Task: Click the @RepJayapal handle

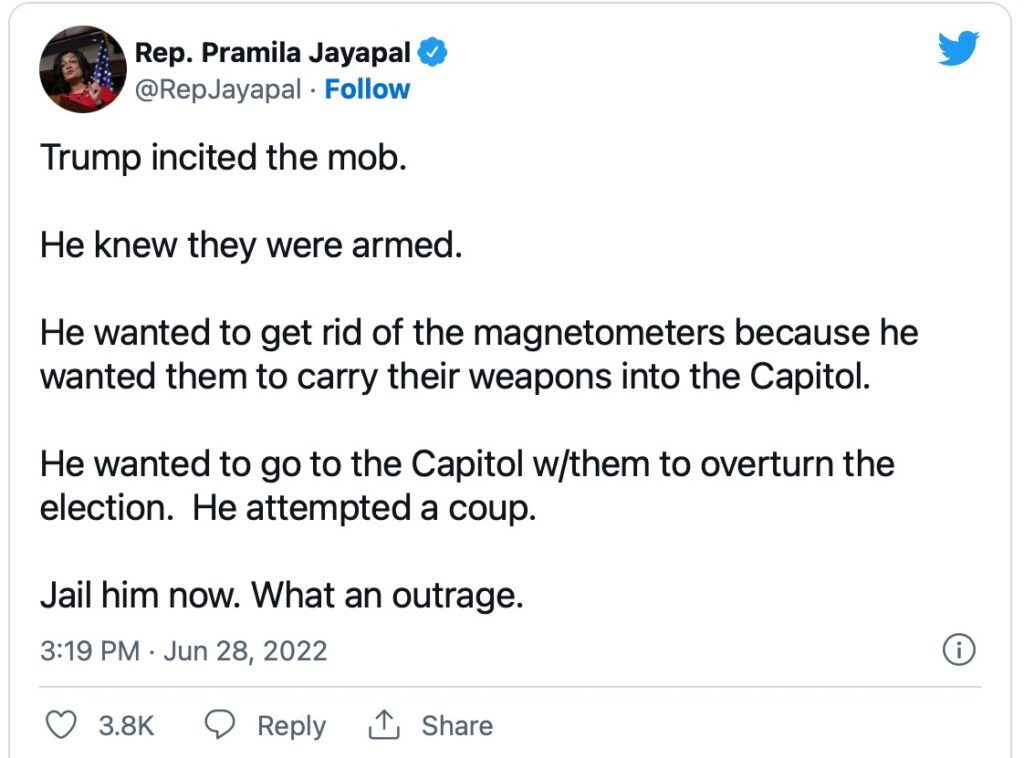Action: point(217,89)
